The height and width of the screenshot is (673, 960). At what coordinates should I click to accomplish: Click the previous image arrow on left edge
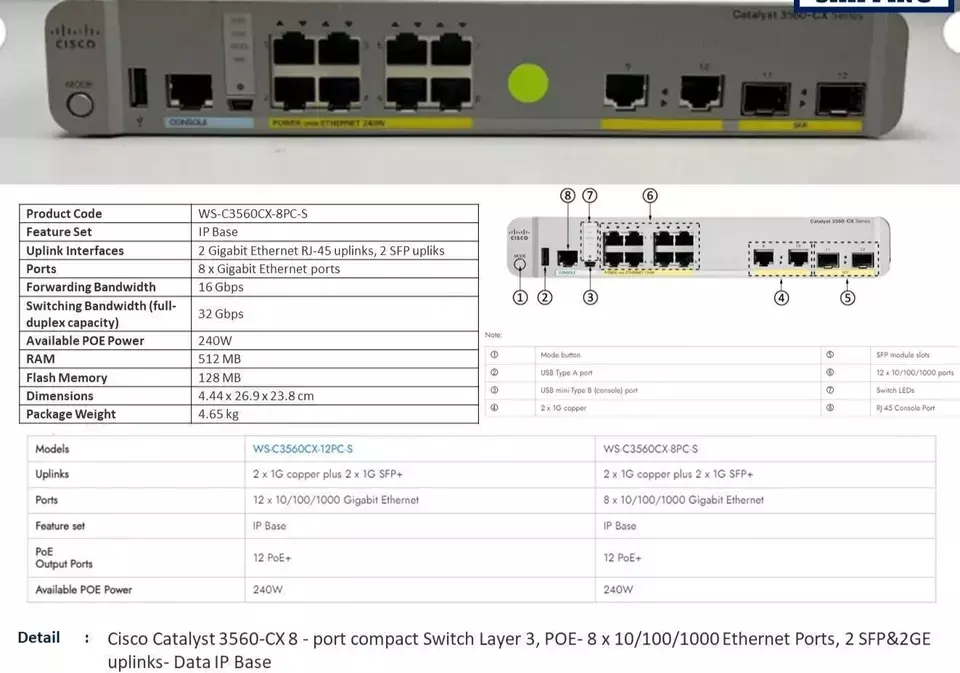tap(5, 33)
